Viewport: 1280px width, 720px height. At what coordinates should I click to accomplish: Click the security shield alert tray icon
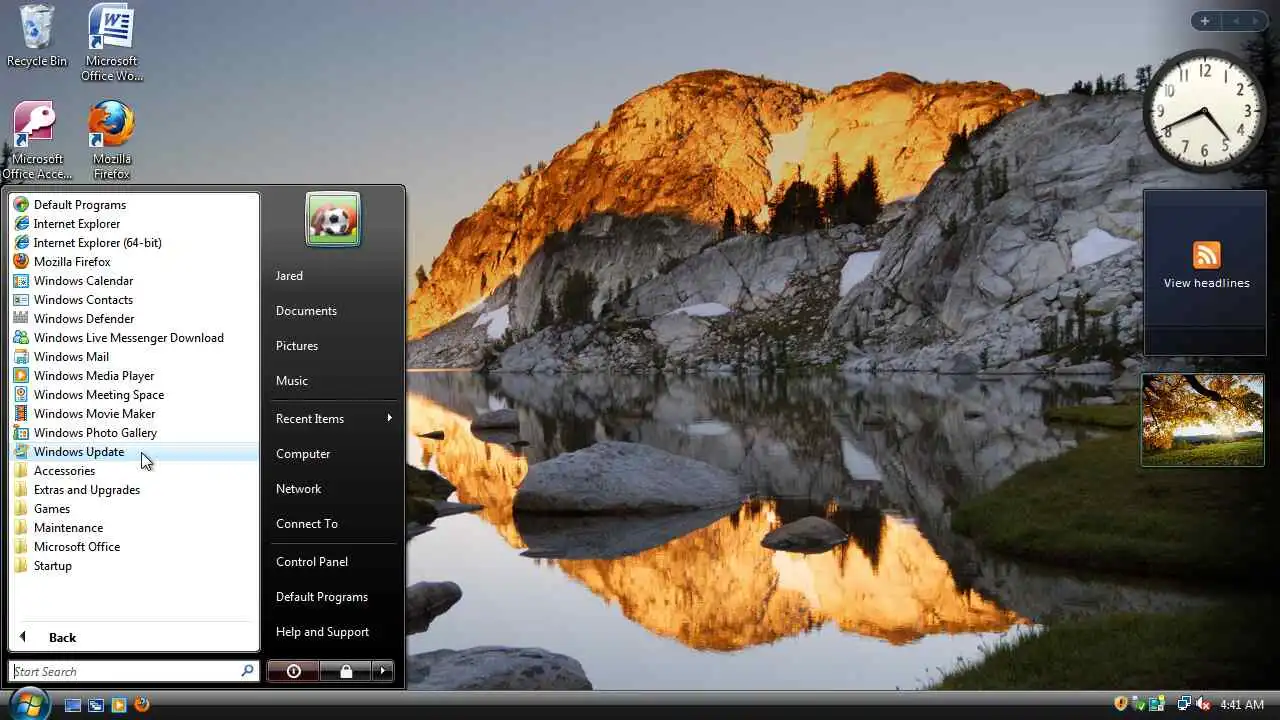[x=1121, y=704]
